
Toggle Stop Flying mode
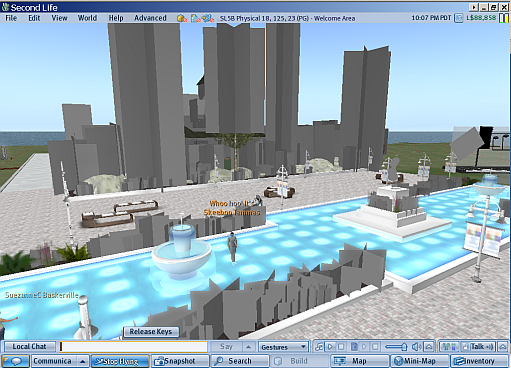tap(120, 361)
